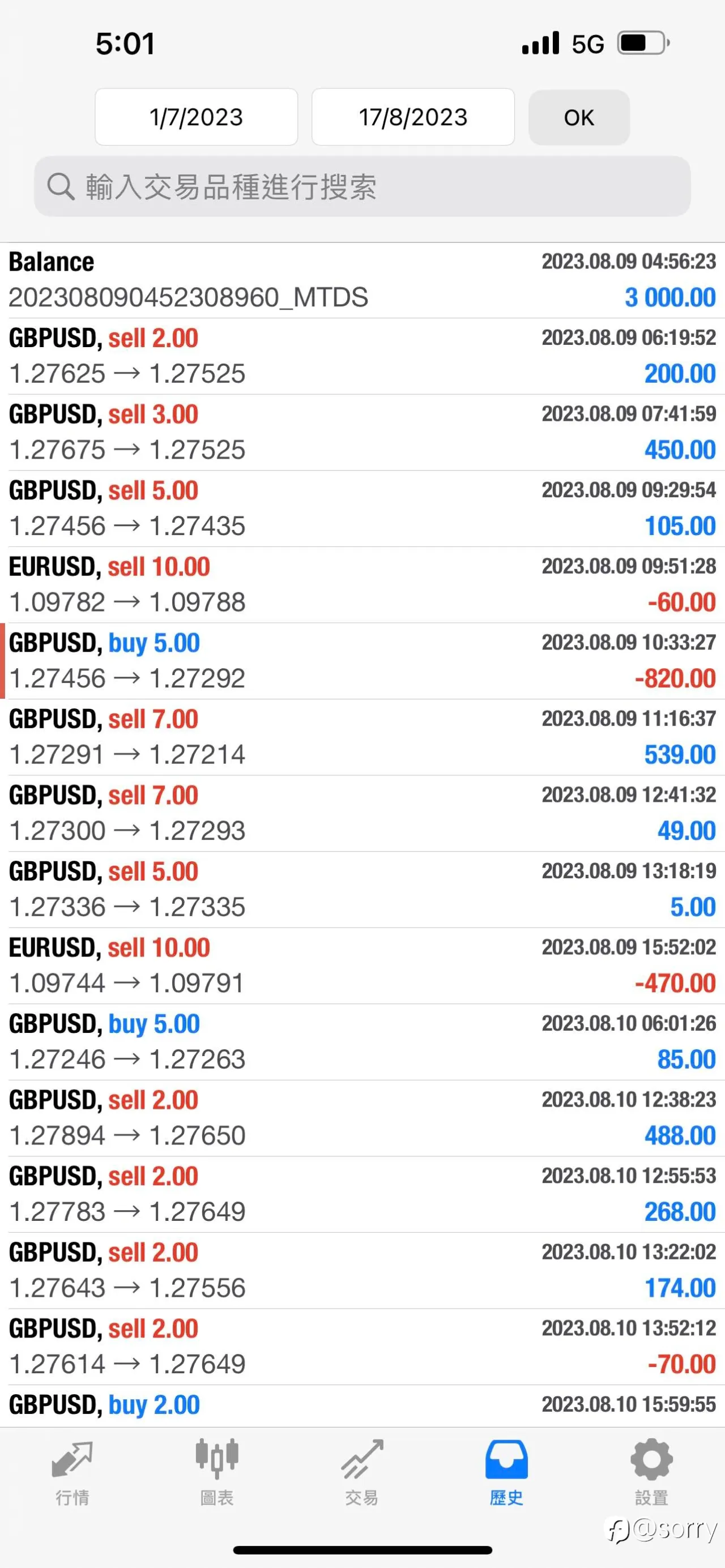Open GBPUSD buy 5.00 trade with 85.00 profit
Screen dimensions: 725x1568
(x=362, y=1041)
